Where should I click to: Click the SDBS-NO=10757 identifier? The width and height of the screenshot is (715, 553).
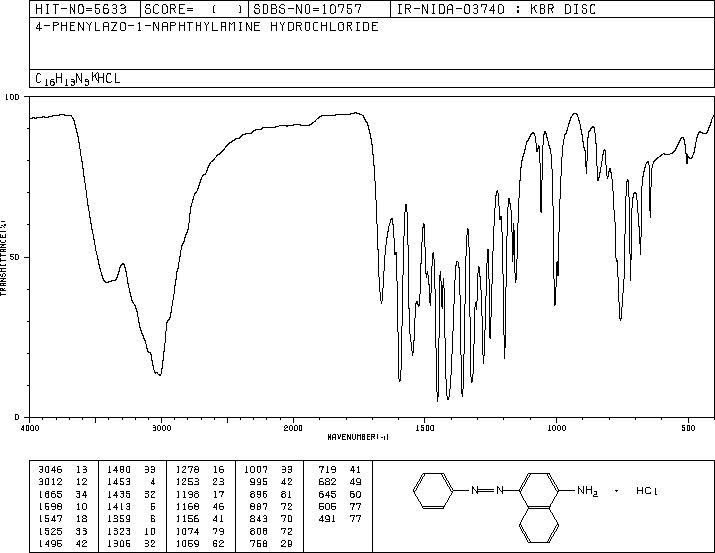308,9
